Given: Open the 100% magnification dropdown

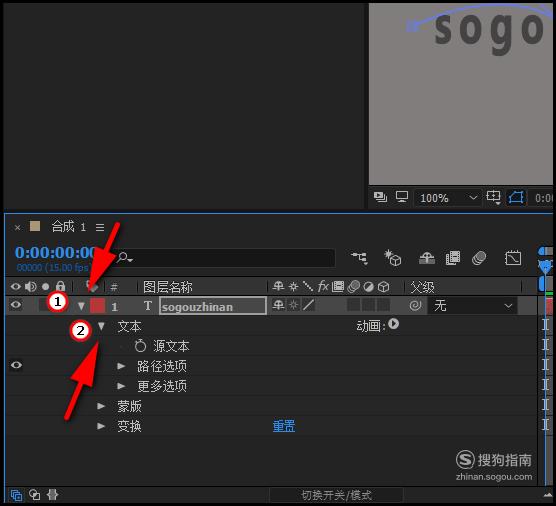Looking at the screenshot, I should click(x=448, y=198).
